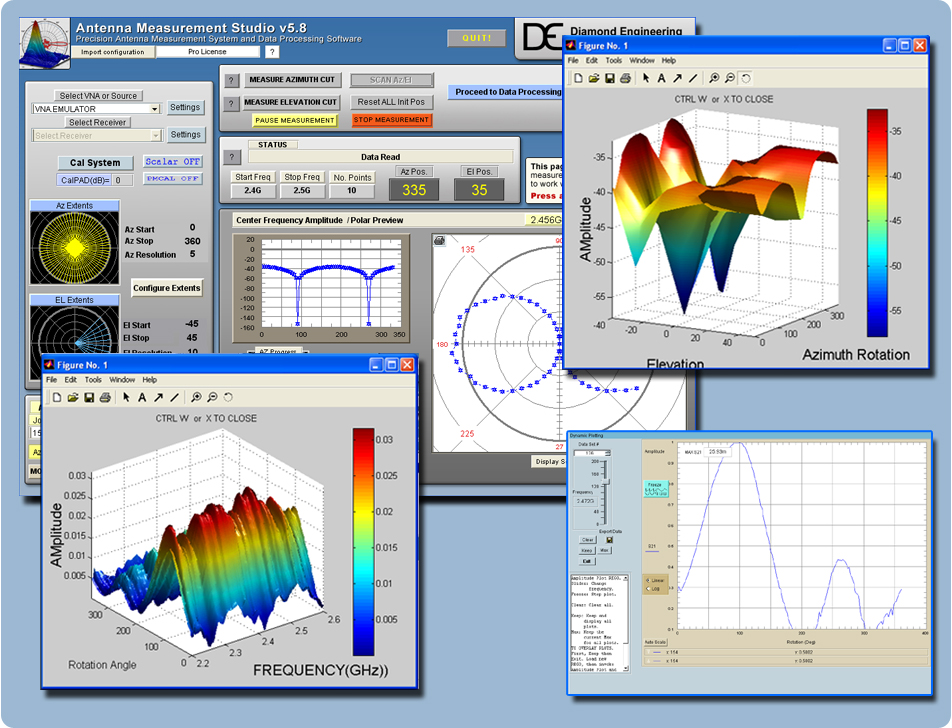Open the File menu in Figure No. 1
Image resolution: width=952 pixels, height=728 pixels.
pos(51,380)
